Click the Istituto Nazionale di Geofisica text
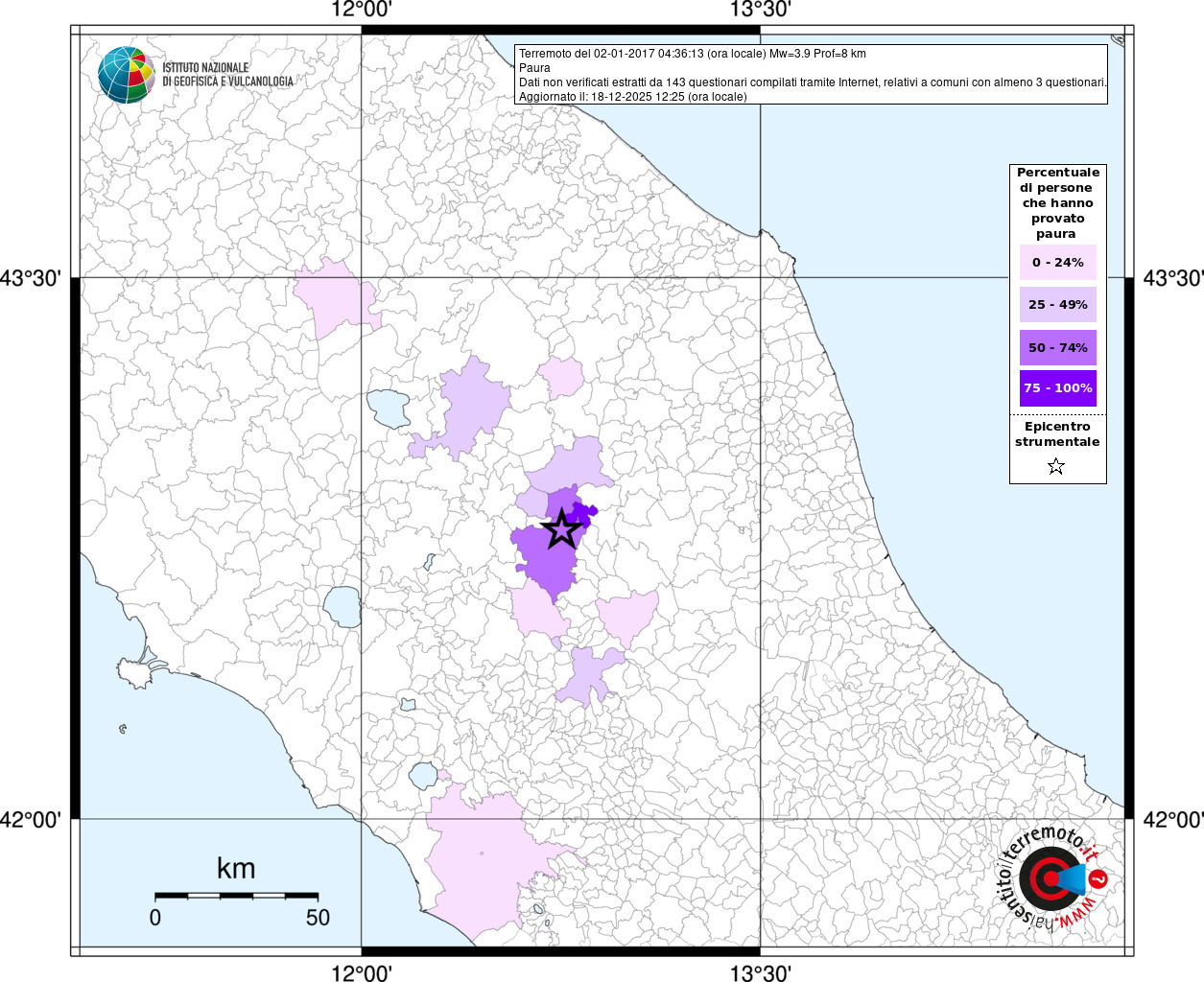This screenshot has width=1204, height=982. coord(227,75)
